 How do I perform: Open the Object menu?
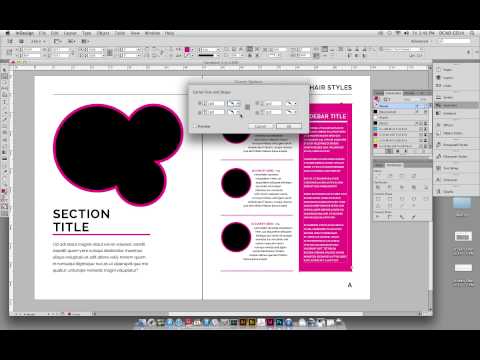coord(103,33)
